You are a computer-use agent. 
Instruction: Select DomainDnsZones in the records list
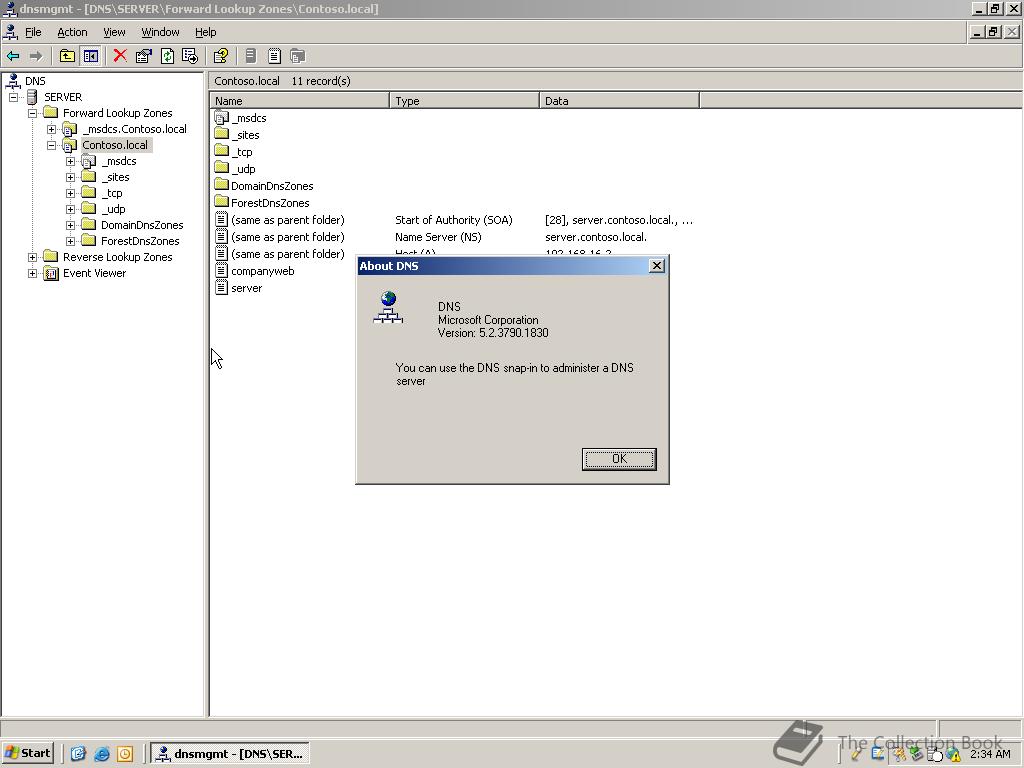pos(272,186)
